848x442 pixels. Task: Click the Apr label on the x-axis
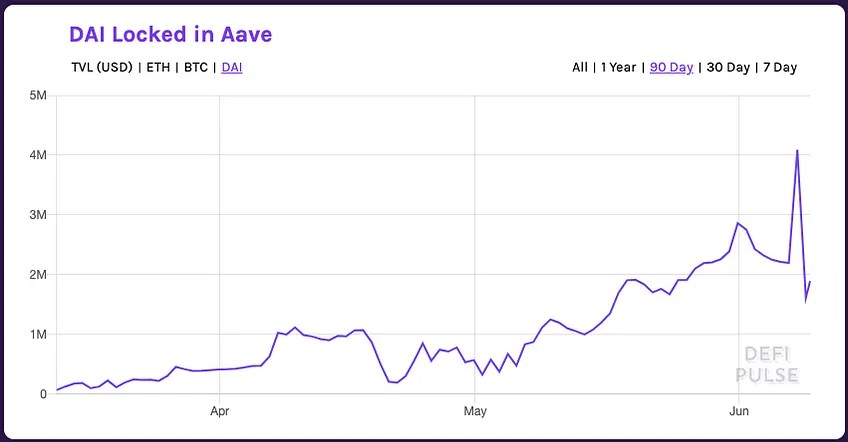pyautogui.click(x=220, y=411)
